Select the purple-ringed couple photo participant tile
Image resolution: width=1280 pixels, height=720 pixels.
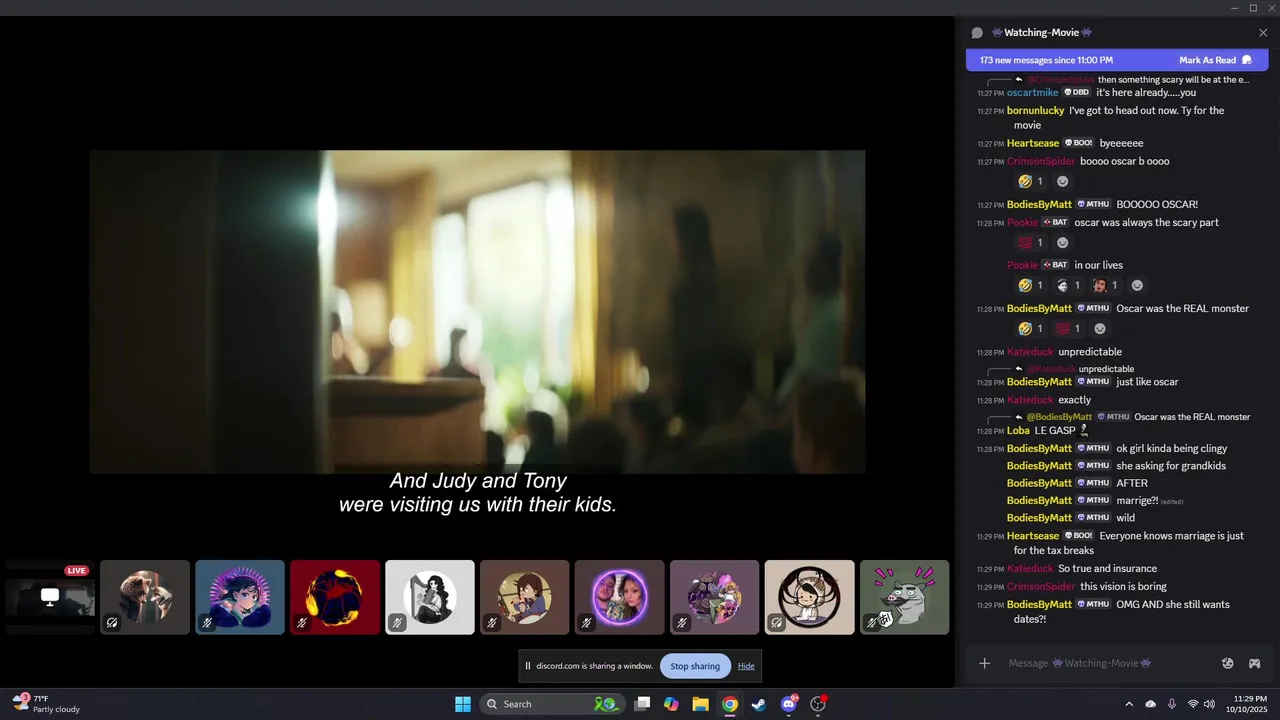click(620, 597)
